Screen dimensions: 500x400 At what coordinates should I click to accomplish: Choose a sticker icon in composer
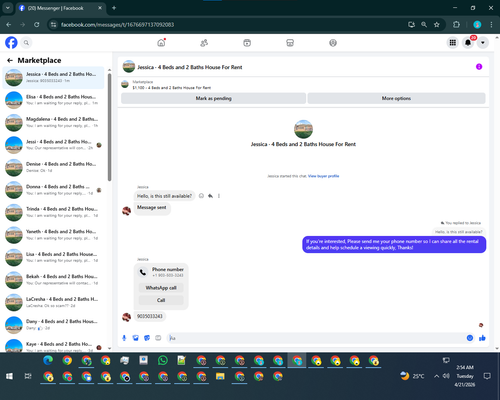click(147, 338)
